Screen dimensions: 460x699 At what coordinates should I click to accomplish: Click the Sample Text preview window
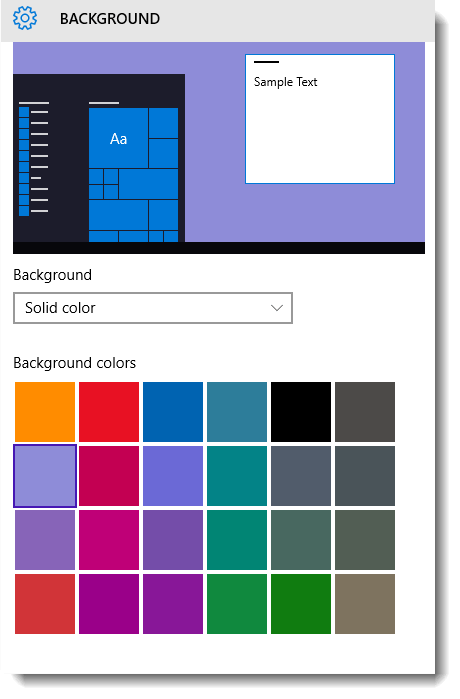tap(320, 119)
